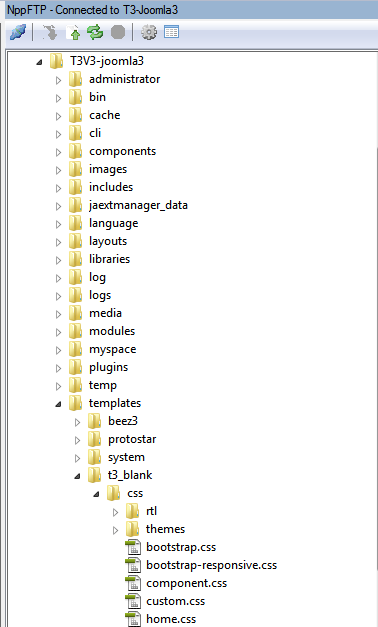Viewport: 378px width, 627px height.
Task: Click the T3V3-joomla3 root folder icon
Action: [56, 61]
